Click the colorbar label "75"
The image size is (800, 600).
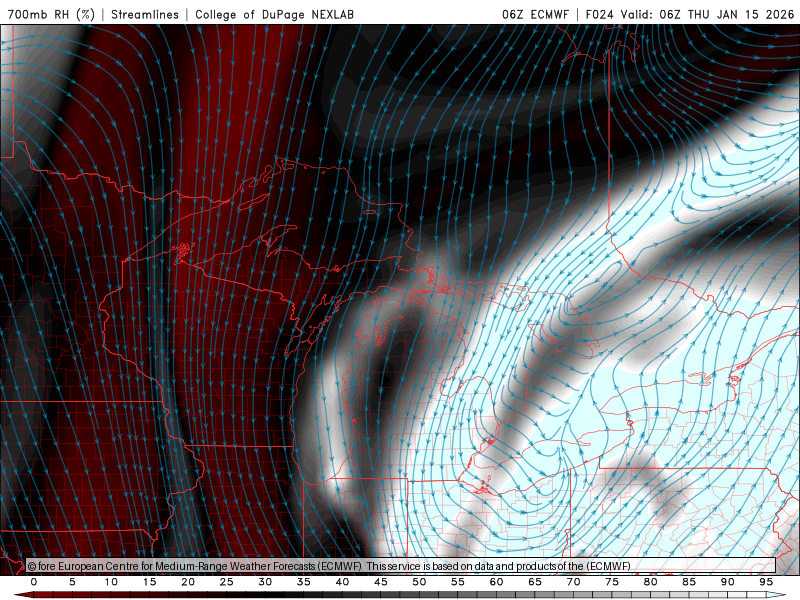pyautogui.click(x=612, y=582)
